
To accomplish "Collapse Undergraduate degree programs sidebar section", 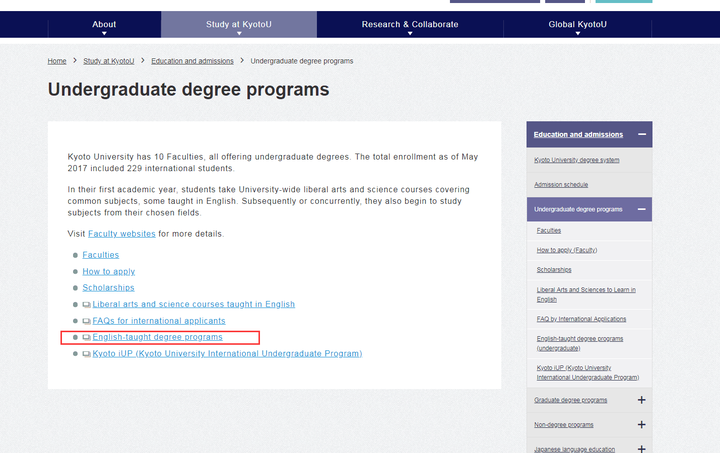I will [641, 209].
